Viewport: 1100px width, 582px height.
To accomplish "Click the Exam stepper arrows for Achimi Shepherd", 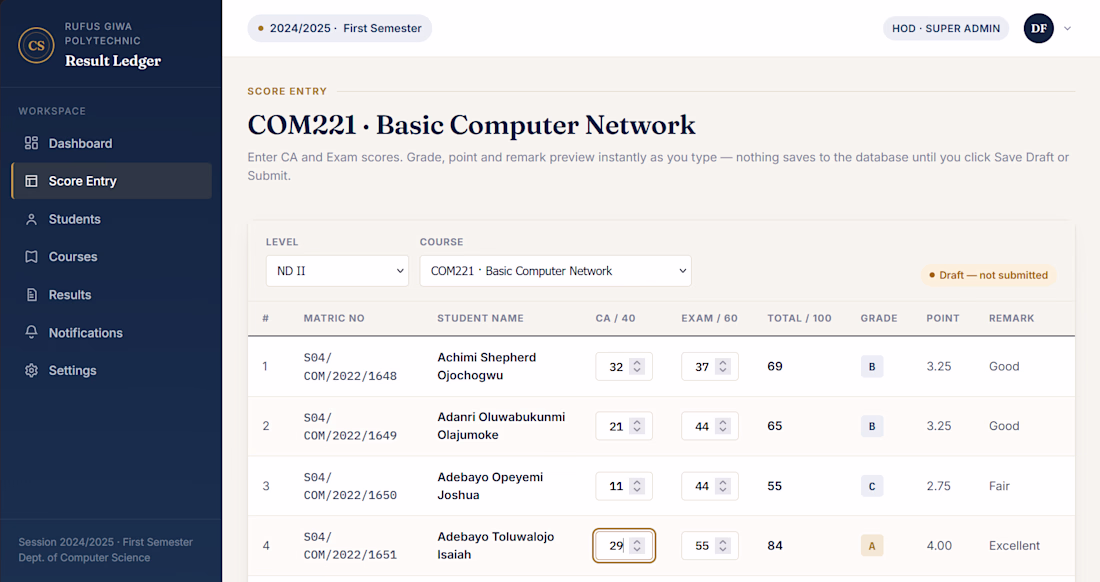I will 723,367.
